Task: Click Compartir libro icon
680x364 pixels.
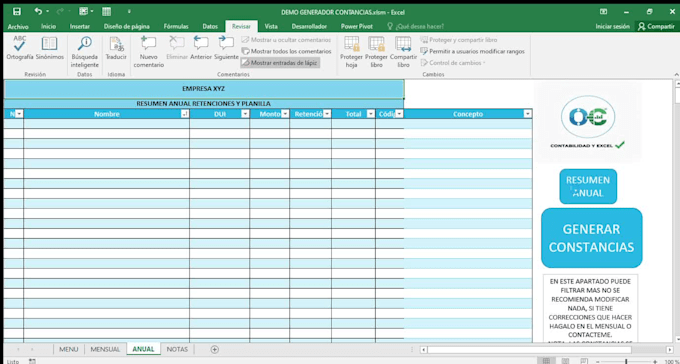Action: 403,52
